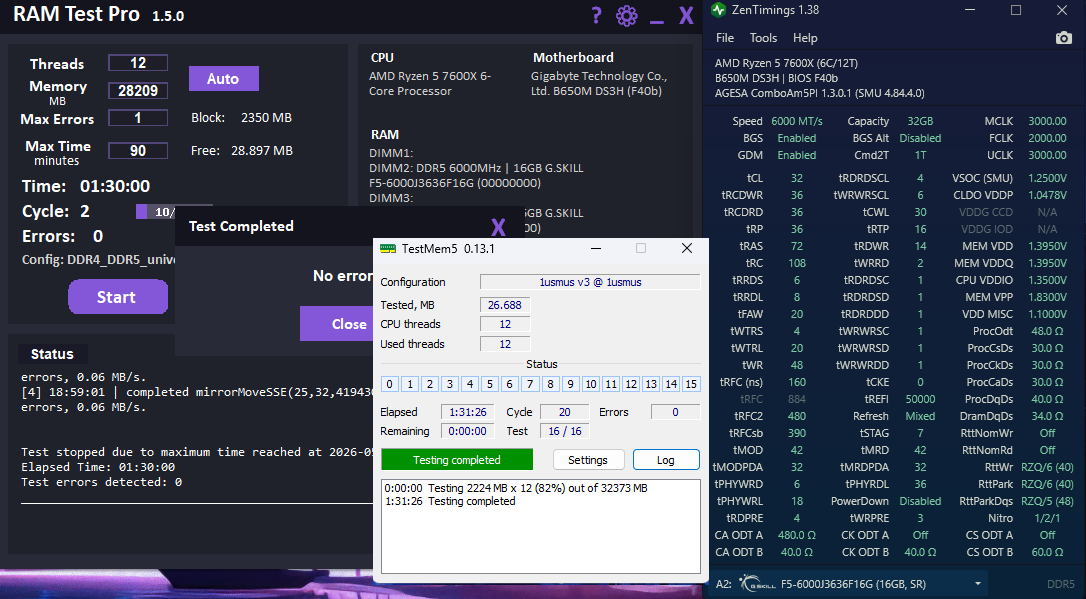Click the ZenTimings app logo icon
The image size is (1086, 599).
719,10
